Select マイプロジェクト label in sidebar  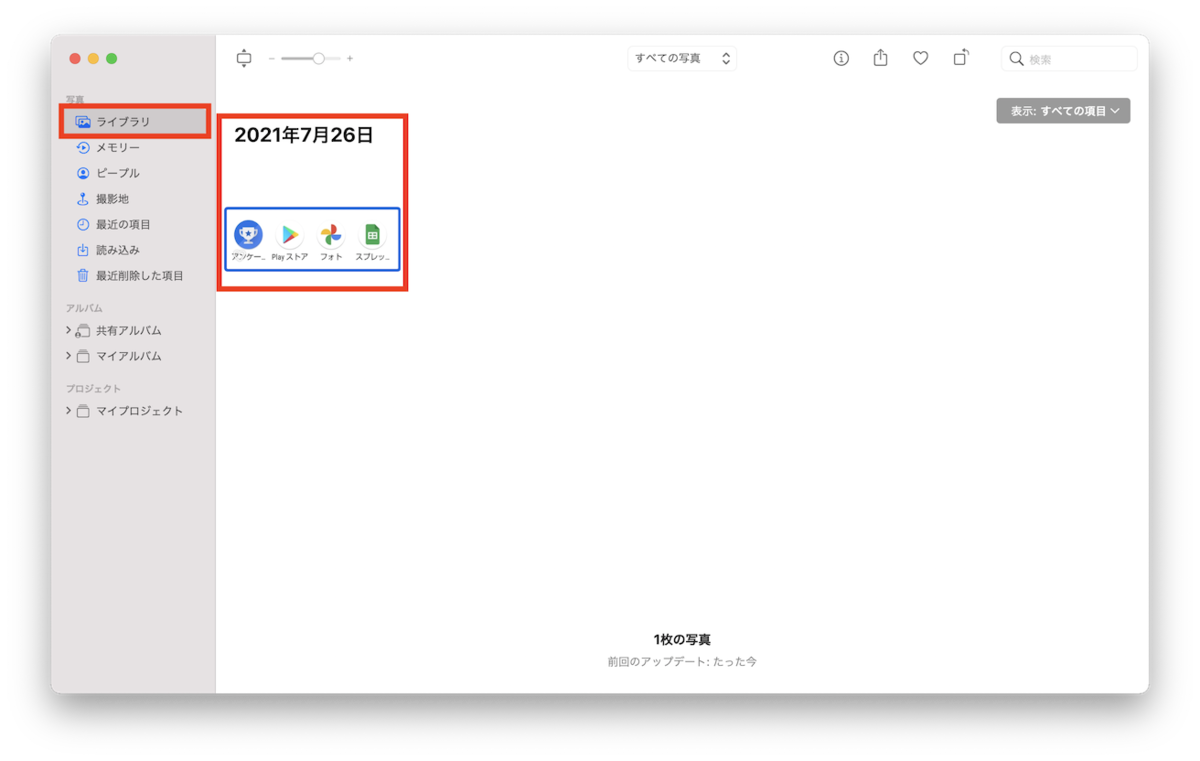point(139,411)
